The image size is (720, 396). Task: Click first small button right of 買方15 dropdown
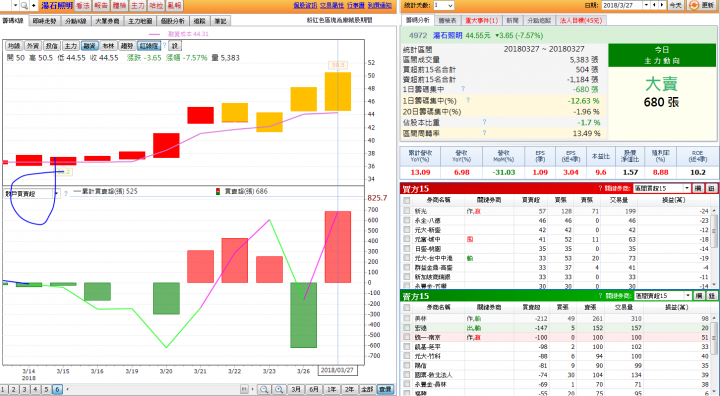[698, 188]
